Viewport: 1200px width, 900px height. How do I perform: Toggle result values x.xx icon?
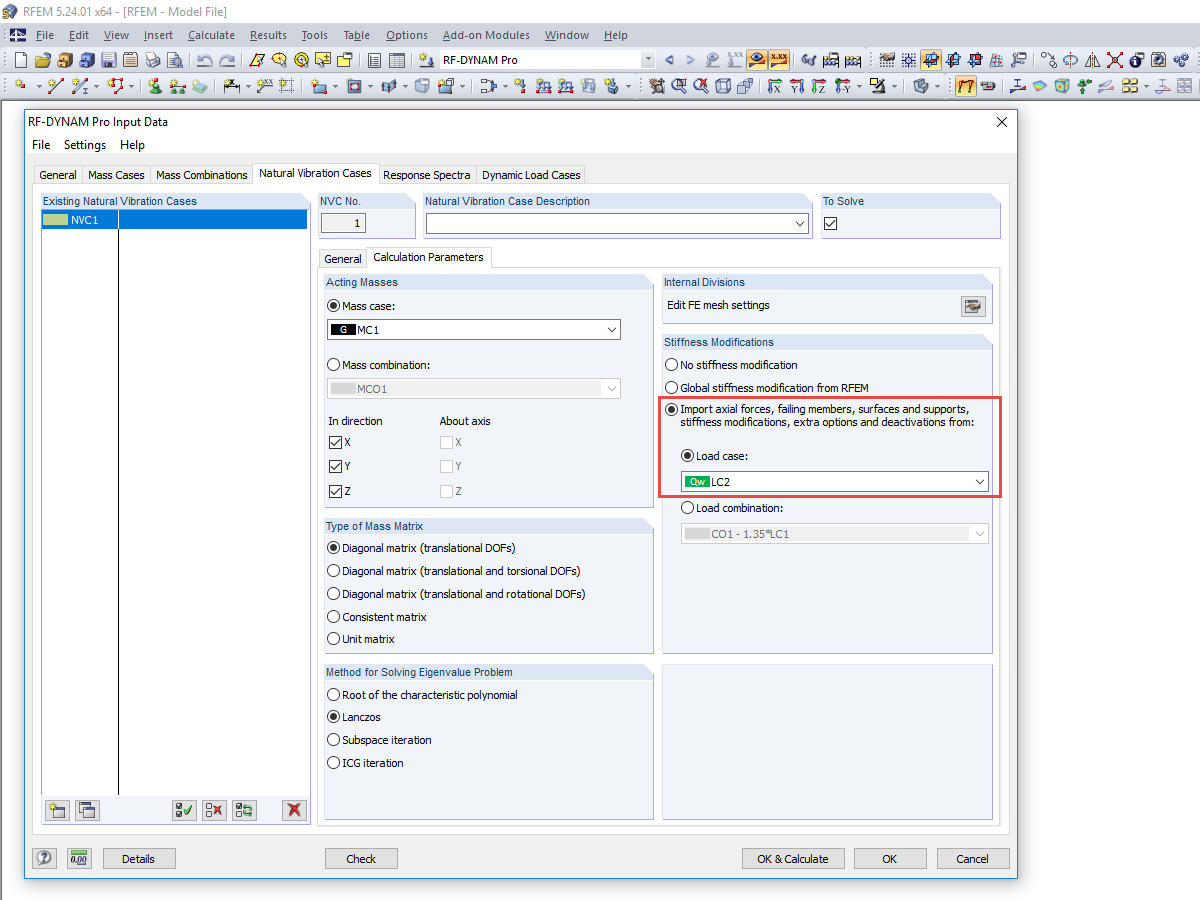778,60
